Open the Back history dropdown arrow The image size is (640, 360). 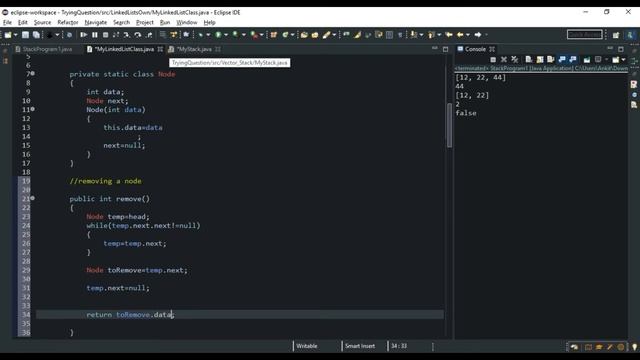468,35
